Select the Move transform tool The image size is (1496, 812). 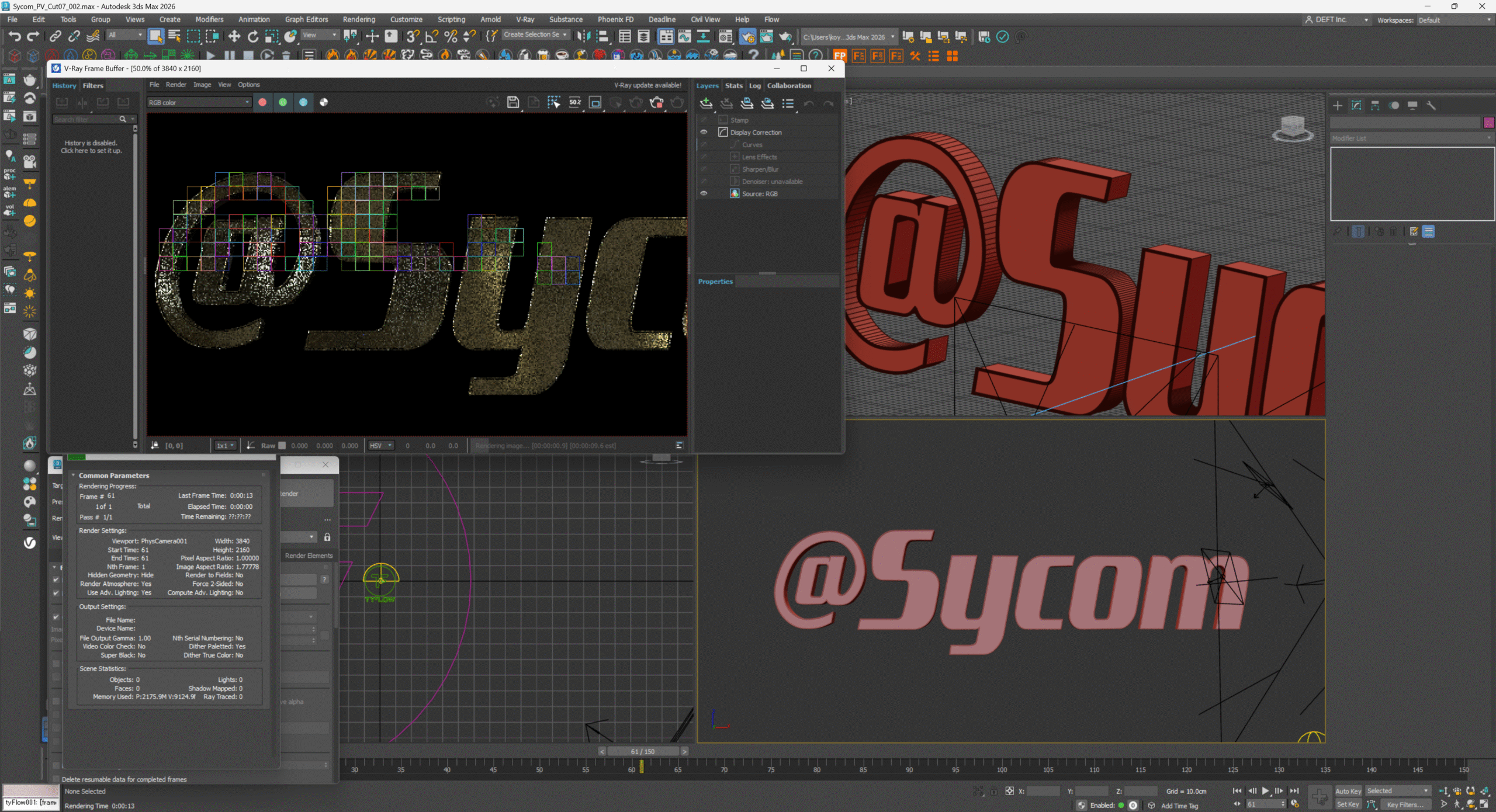click(234, 36)
